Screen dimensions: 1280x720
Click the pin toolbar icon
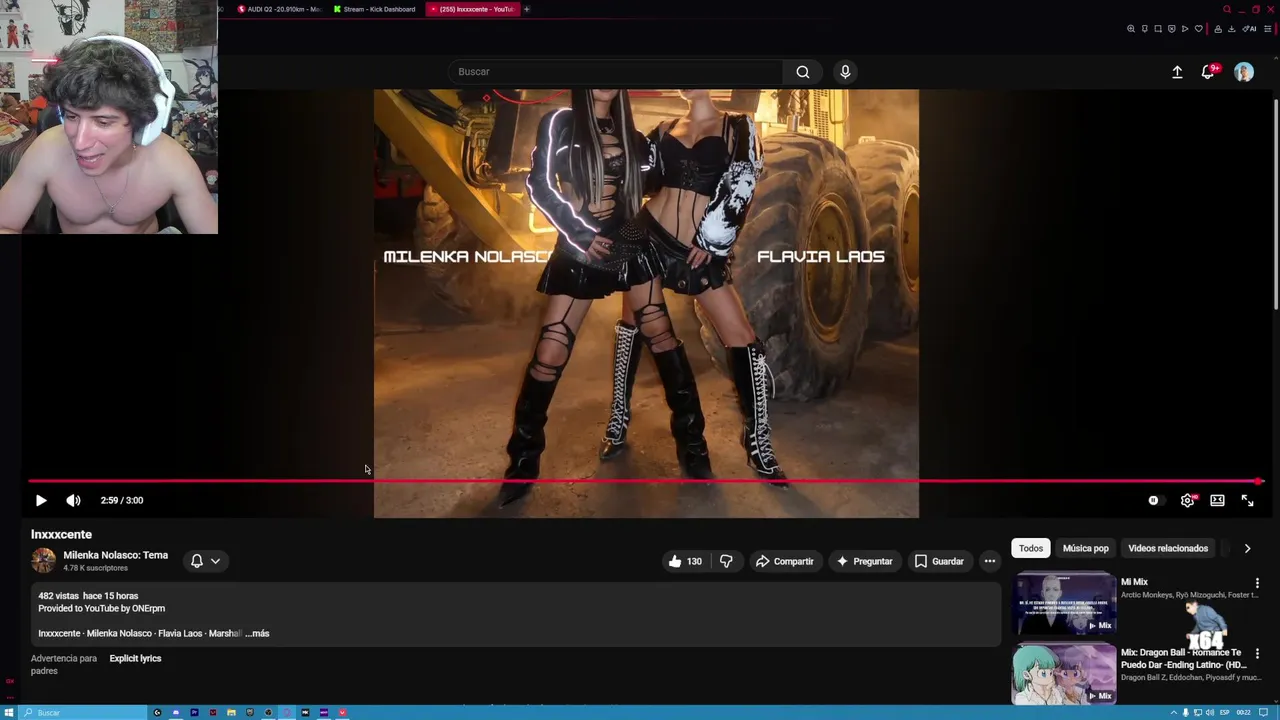coord(1145,29)
